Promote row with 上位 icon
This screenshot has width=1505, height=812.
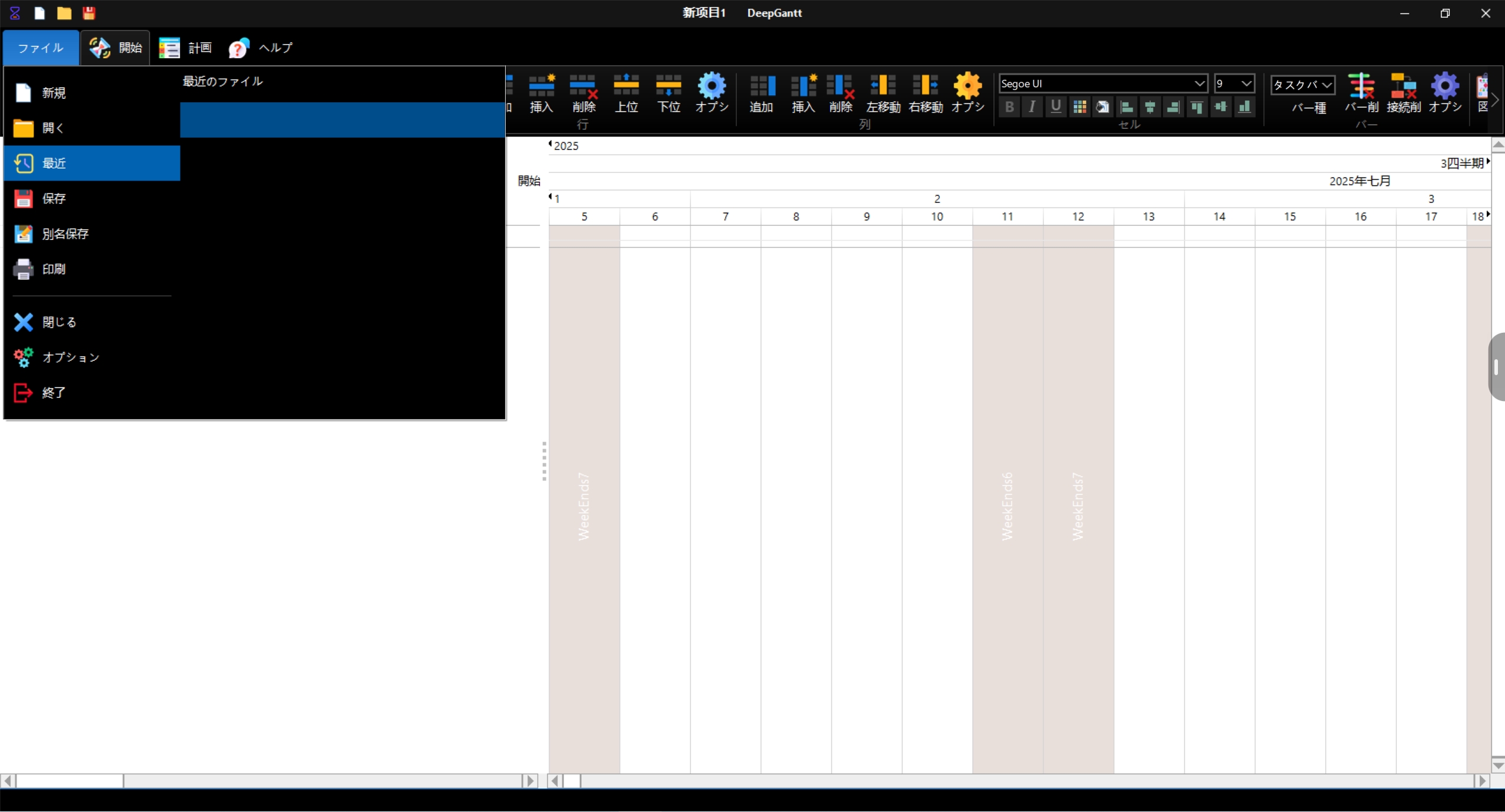[626, 93]
